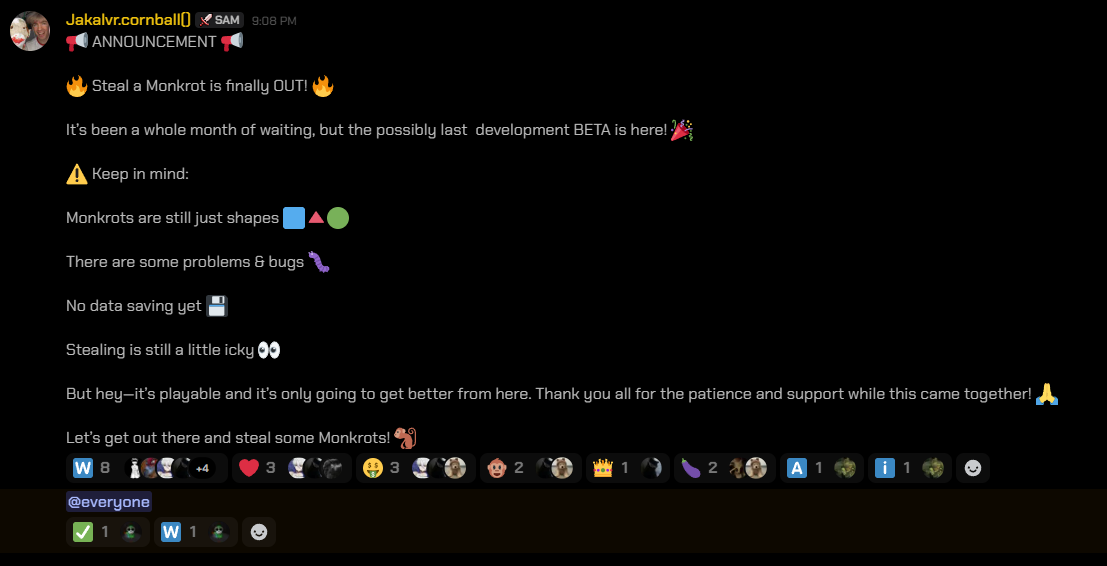The width and height of the screenshot is (1107, 566).
Task: Click the Jakalvr.cornball() username
Action: pos(128,20)
